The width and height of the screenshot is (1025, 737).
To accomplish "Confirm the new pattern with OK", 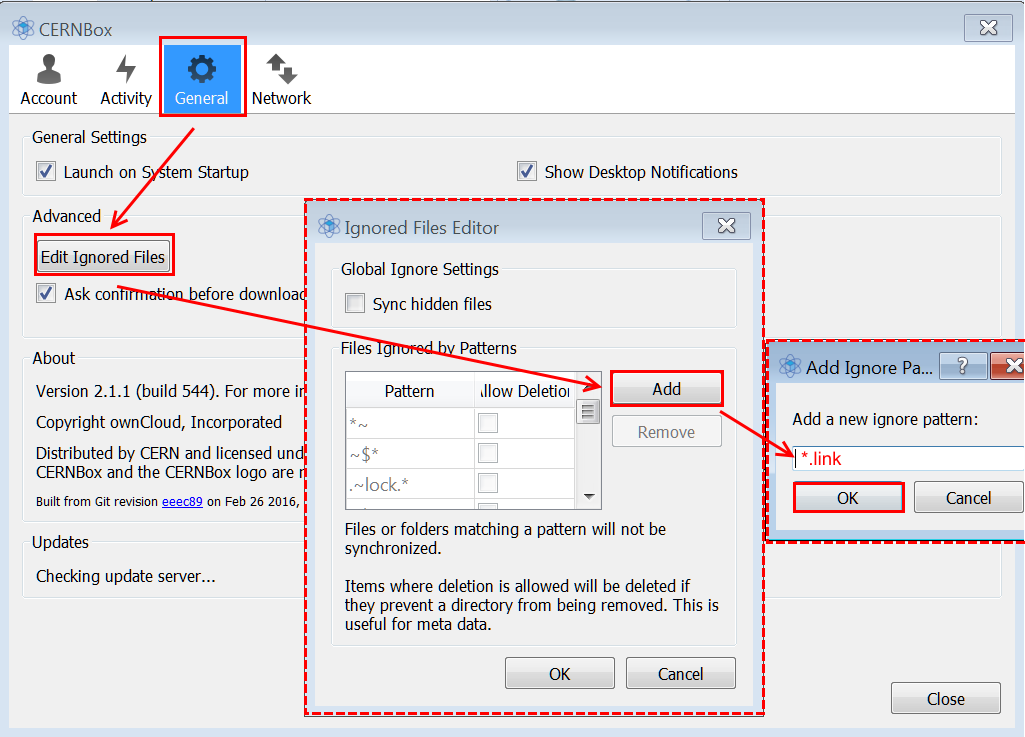I will tap(848, 498).
